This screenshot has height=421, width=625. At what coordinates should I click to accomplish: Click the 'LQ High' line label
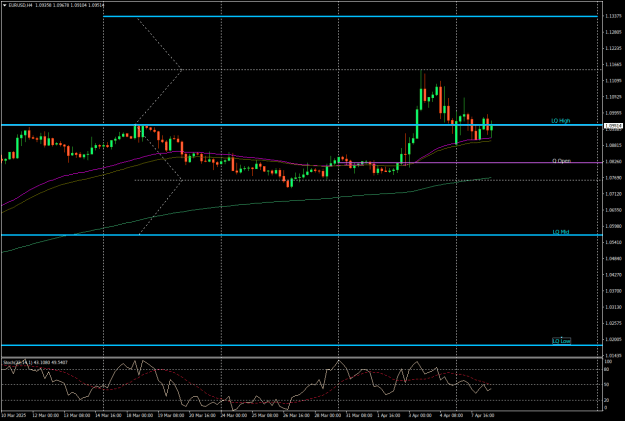click(560, 120)
